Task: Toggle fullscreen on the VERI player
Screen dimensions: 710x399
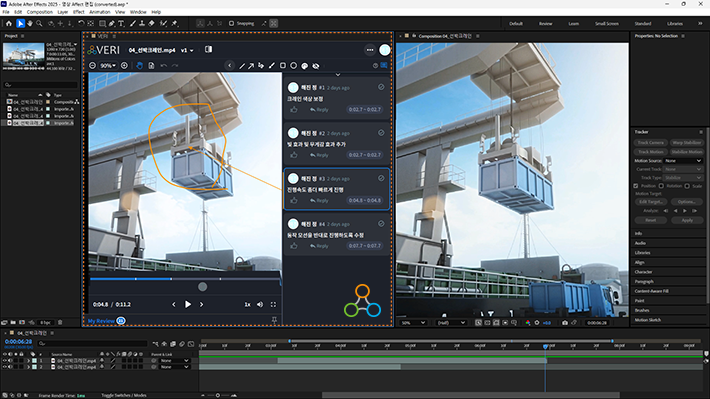Action: point(273,305)
